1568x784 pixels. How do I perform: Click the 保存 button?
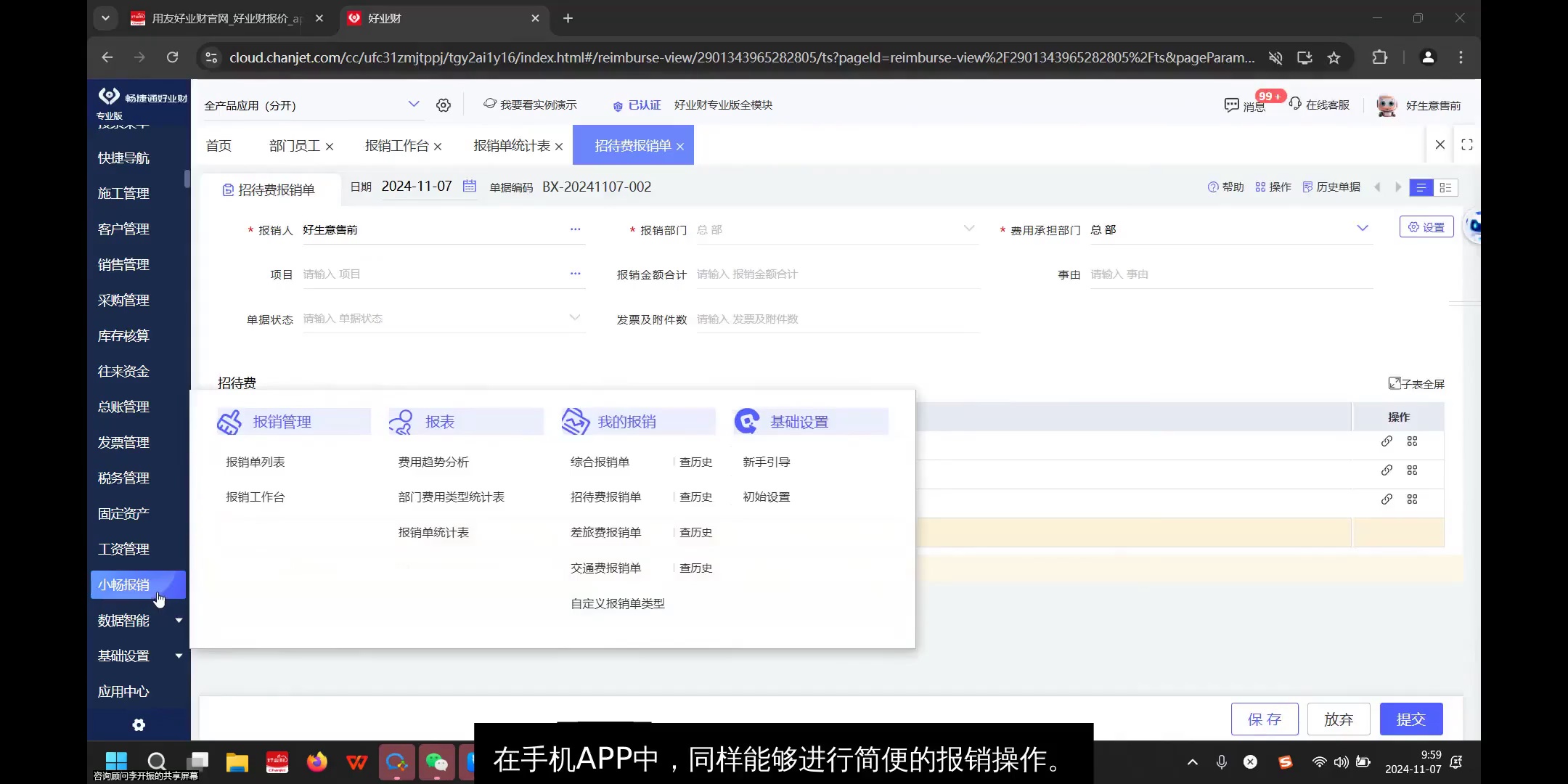point(1264,719)
